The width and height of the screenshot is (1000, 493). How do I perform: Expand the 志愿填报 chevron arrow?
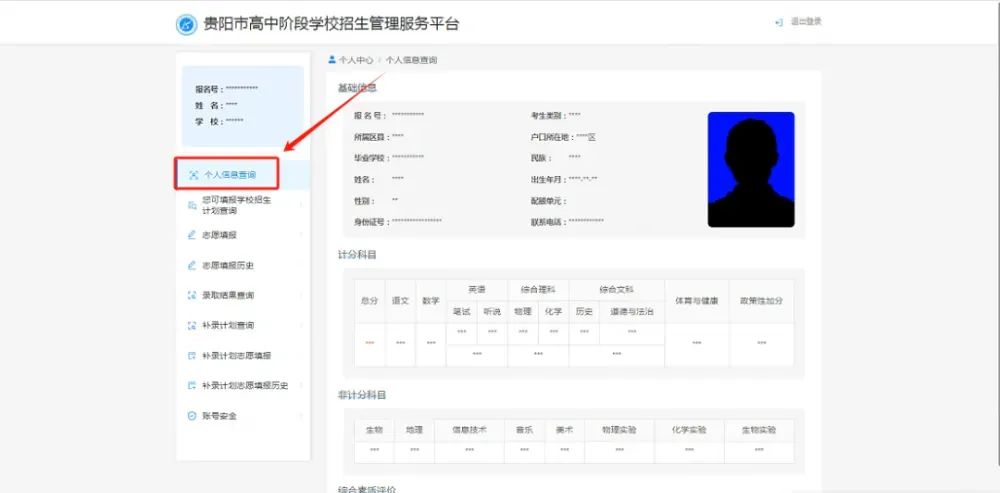coord(300,235)
